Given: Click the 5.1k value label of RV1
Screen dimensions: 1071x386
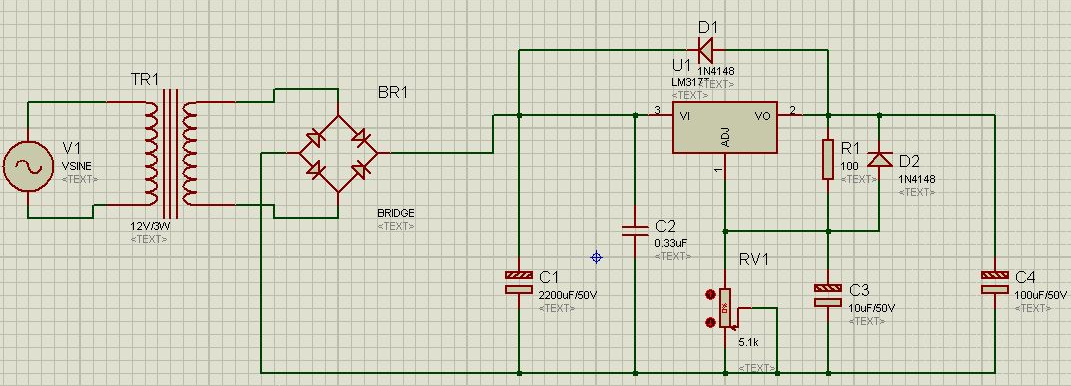Looking at the screenshot, I should click(x=749, y=342).
